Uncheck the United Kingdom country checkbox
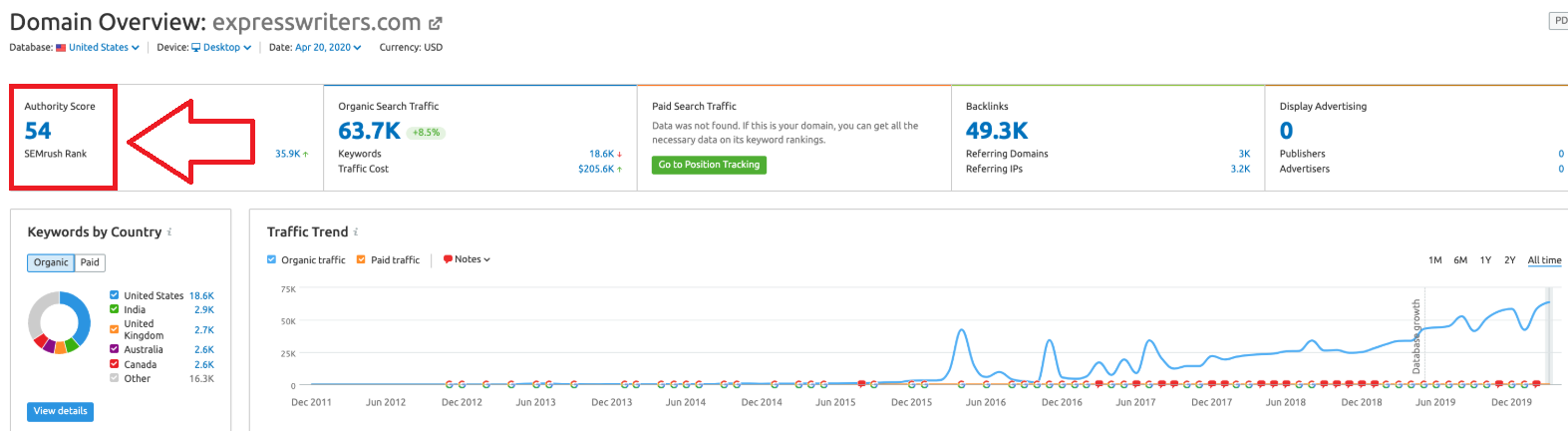The width and height of the screenshot is (1568, 437). 115,329
